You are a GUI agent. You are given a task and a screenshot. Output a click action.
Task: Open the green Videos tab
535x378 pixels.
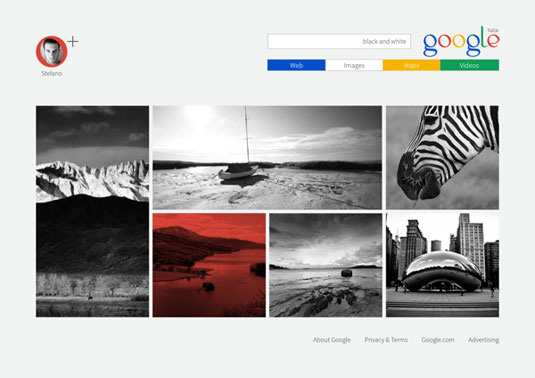click(469, 65)
